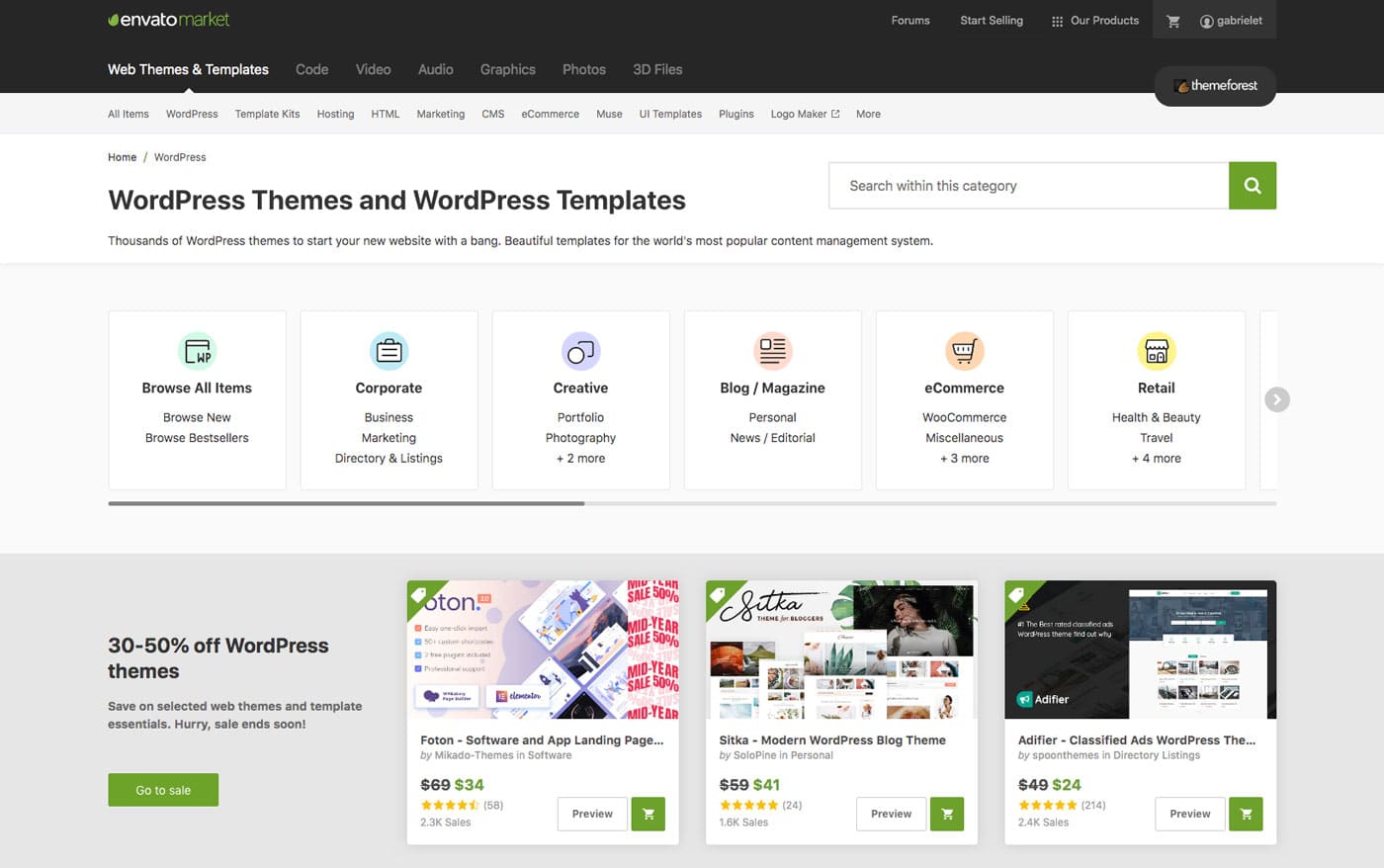Open the Template Kits submenu item
Screen dimensions: 1384x868
[x=267, y=114]
